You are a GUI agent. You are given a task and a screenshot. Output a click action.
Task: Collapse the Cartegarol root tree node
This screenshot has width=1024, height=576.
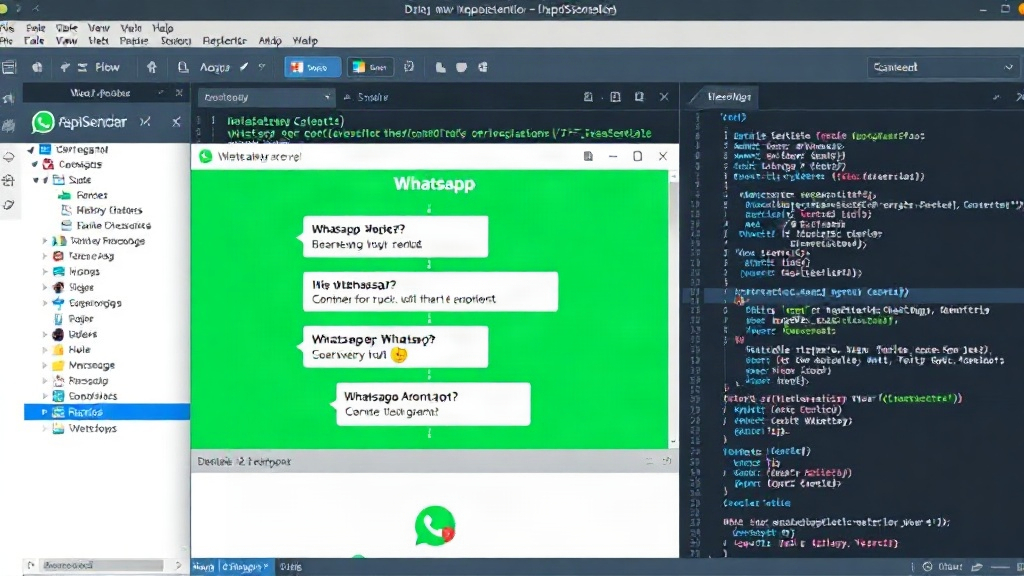31,150
